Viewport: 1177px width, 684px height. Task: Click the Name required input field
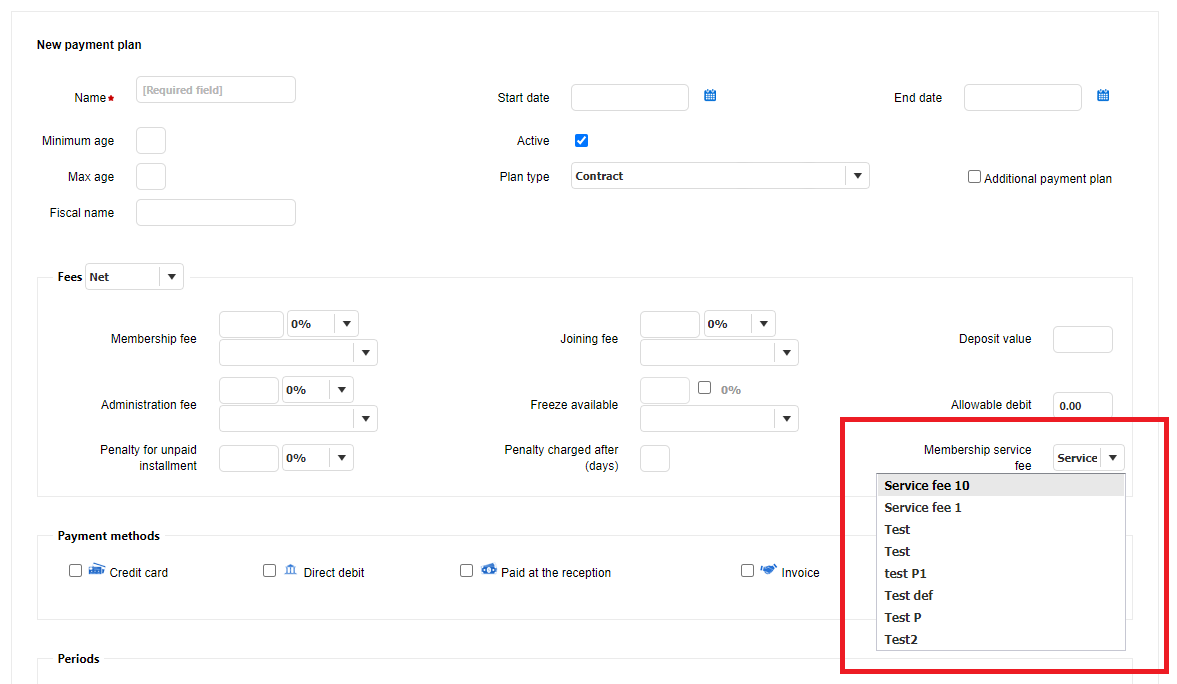click(216, 90)
